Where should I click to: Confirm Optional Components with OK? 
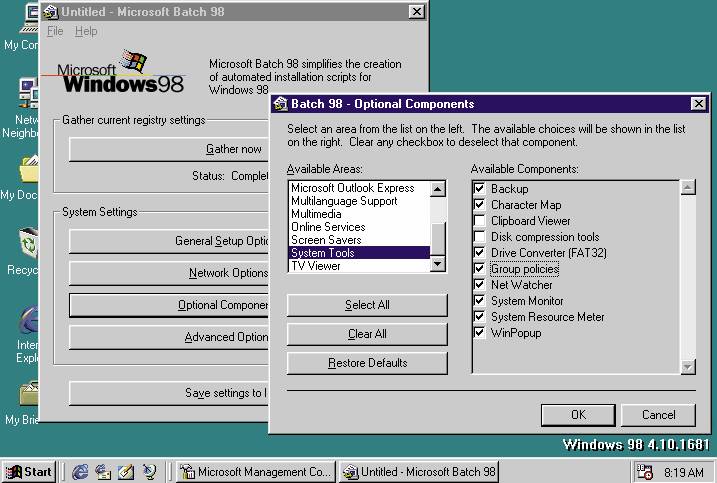[578, 415]
